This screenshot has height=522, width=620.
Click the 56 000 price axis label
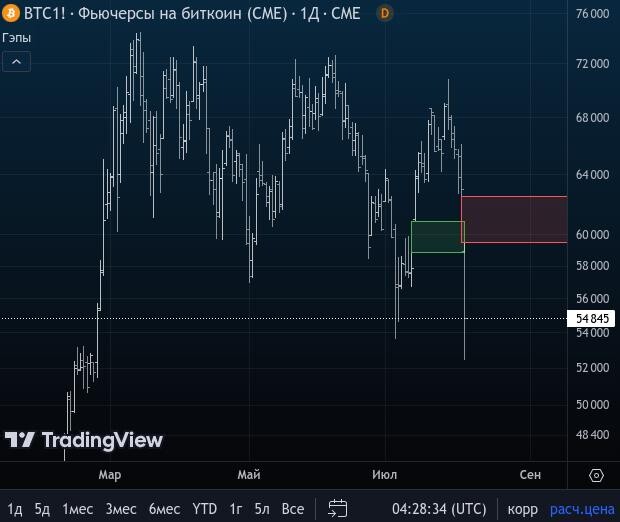pos(592,299)
